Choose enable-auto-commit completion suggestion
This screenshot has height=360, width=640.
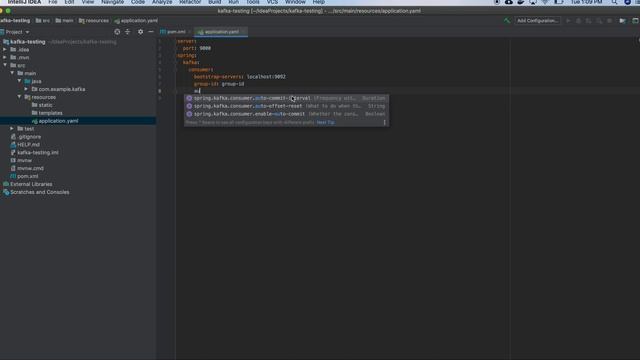coord(286,114)
